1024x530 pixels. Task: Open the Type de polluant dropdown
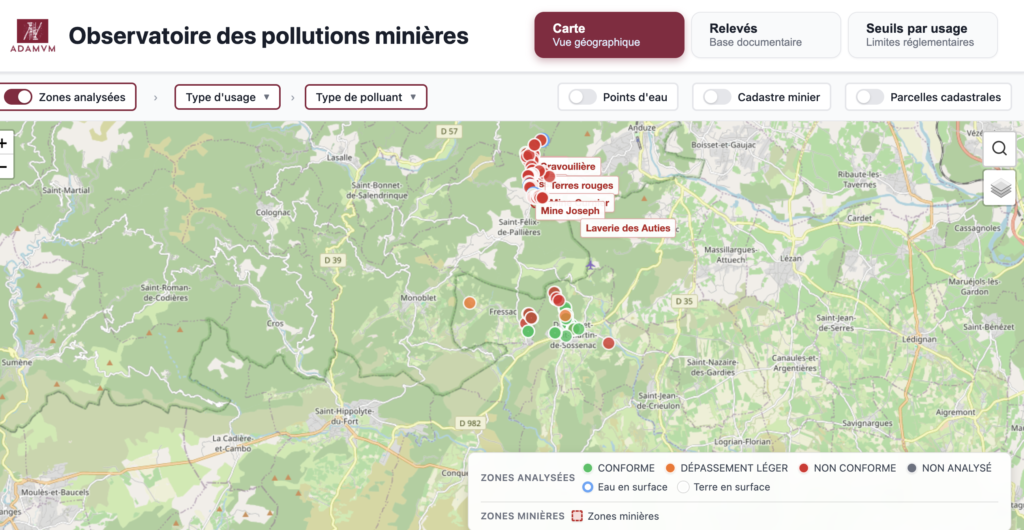click(365, 97)
